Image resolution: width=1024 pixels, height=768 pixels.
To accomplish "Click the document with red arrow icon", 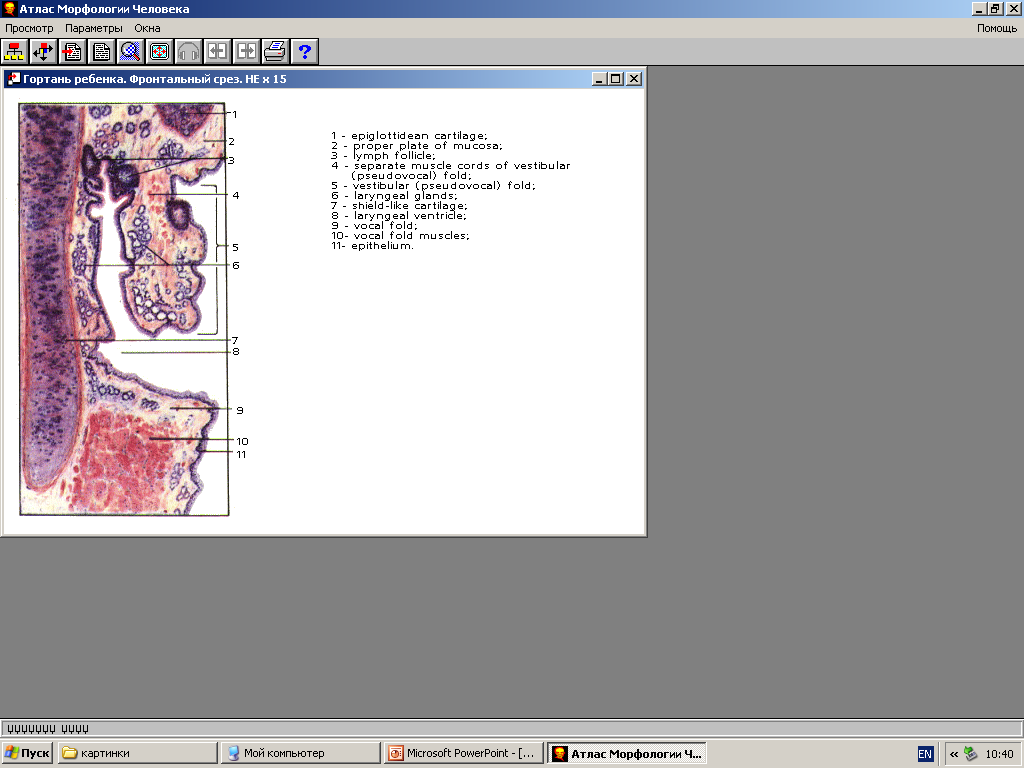I will [72, 52].
